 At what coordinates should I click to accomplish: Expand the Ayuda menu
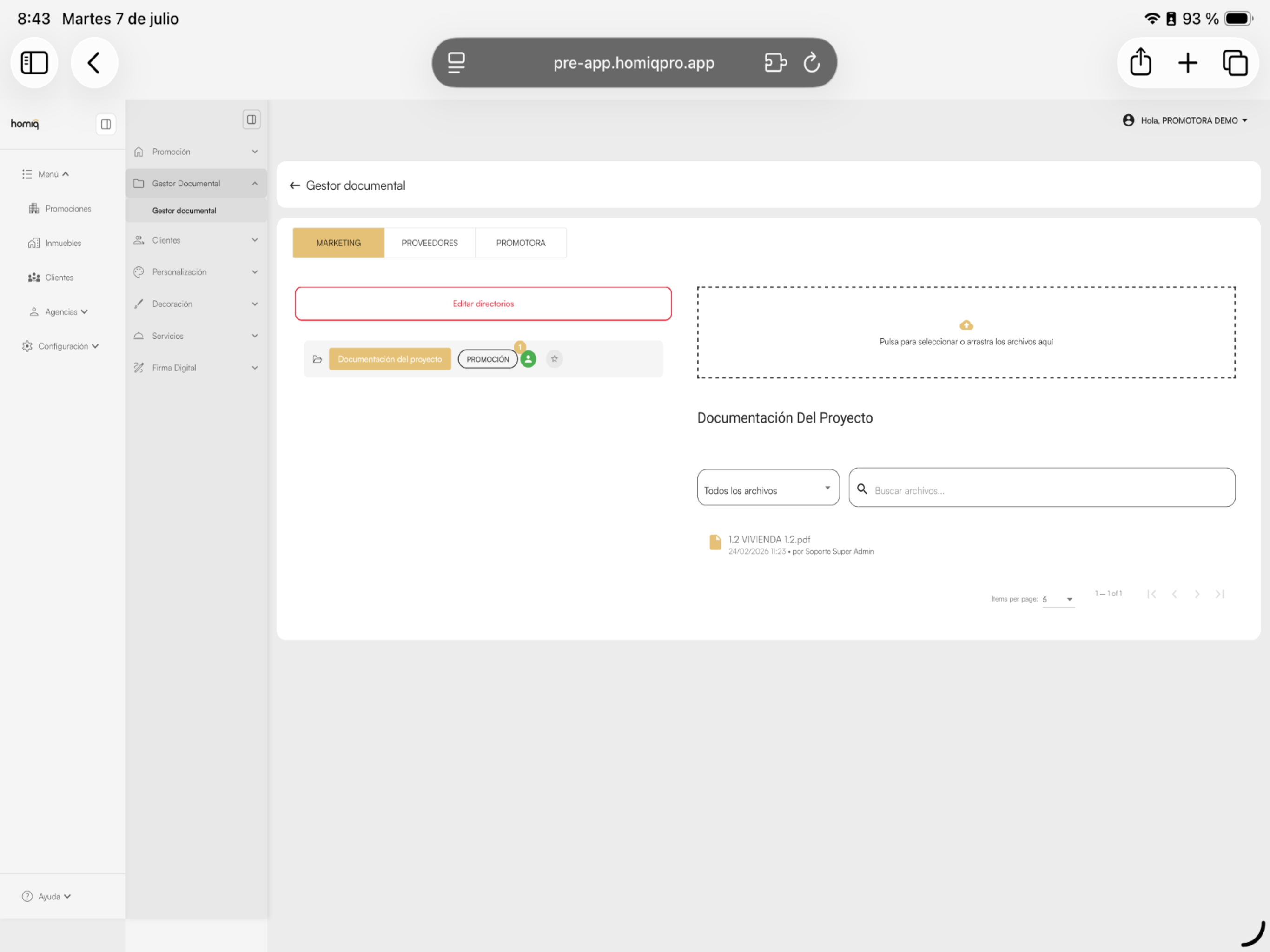pos(46,896)
